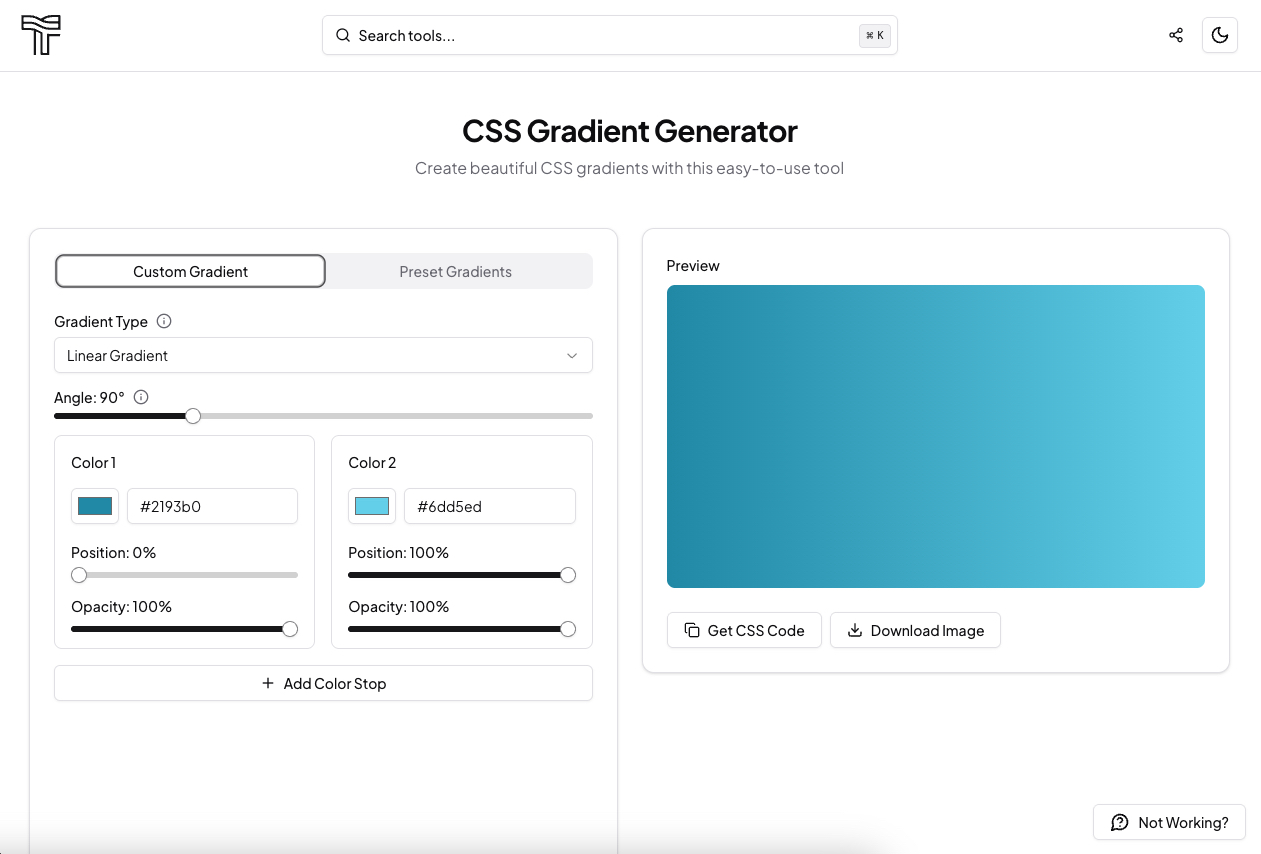Click the info icon next to Angle
Viewport: 1261px width, 854px height.
[140, 397]
